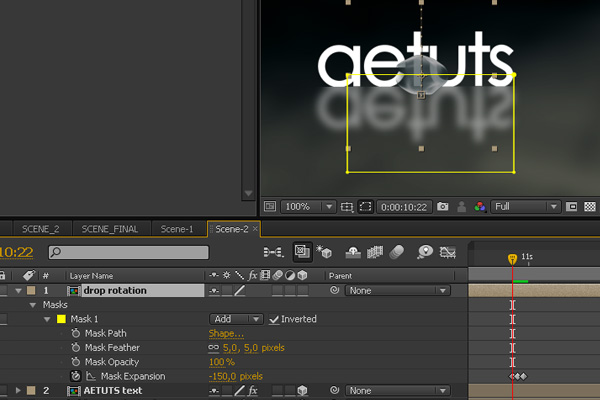Click the Show Snapshot person icon
This screenshot has width=600, height=400.
point(461,207)
